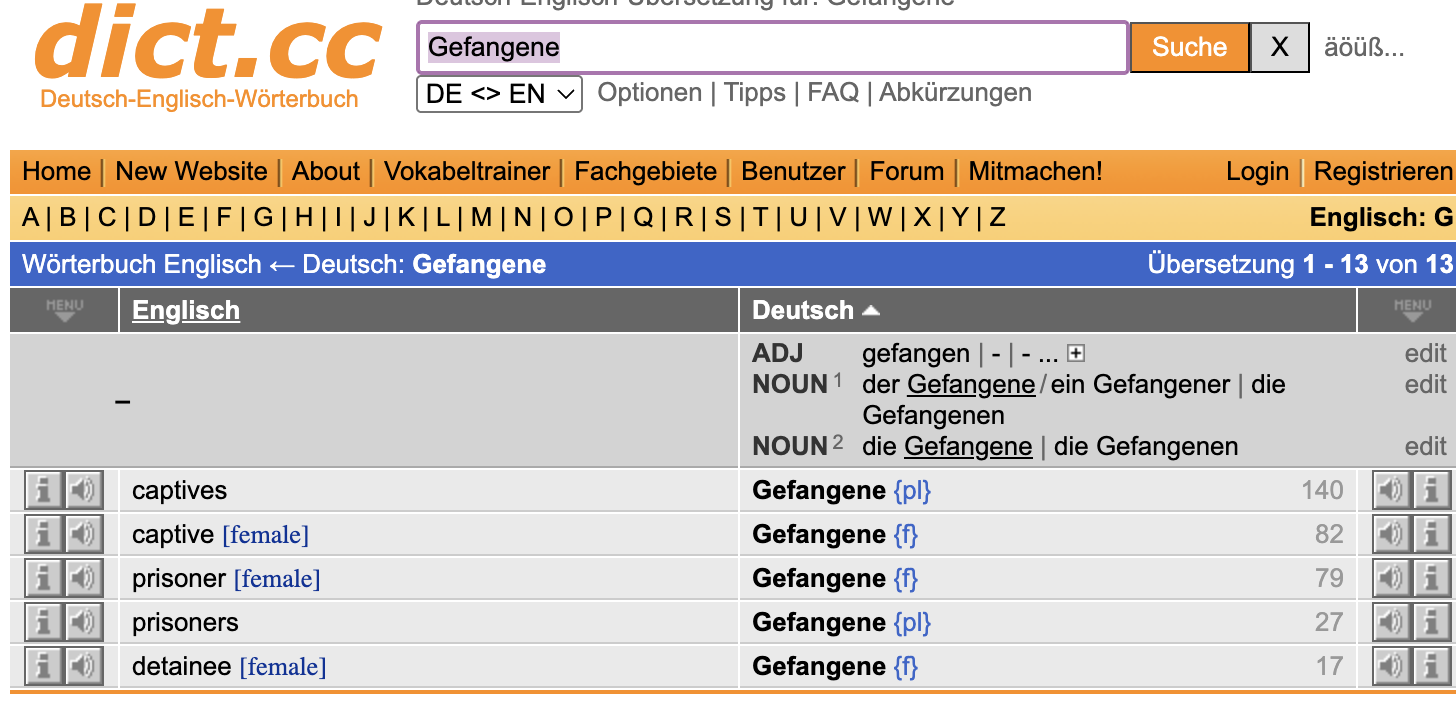Click the word detainee
Image resolution: width=1456 pixels, height=704 pixels.
coord(182,667)
